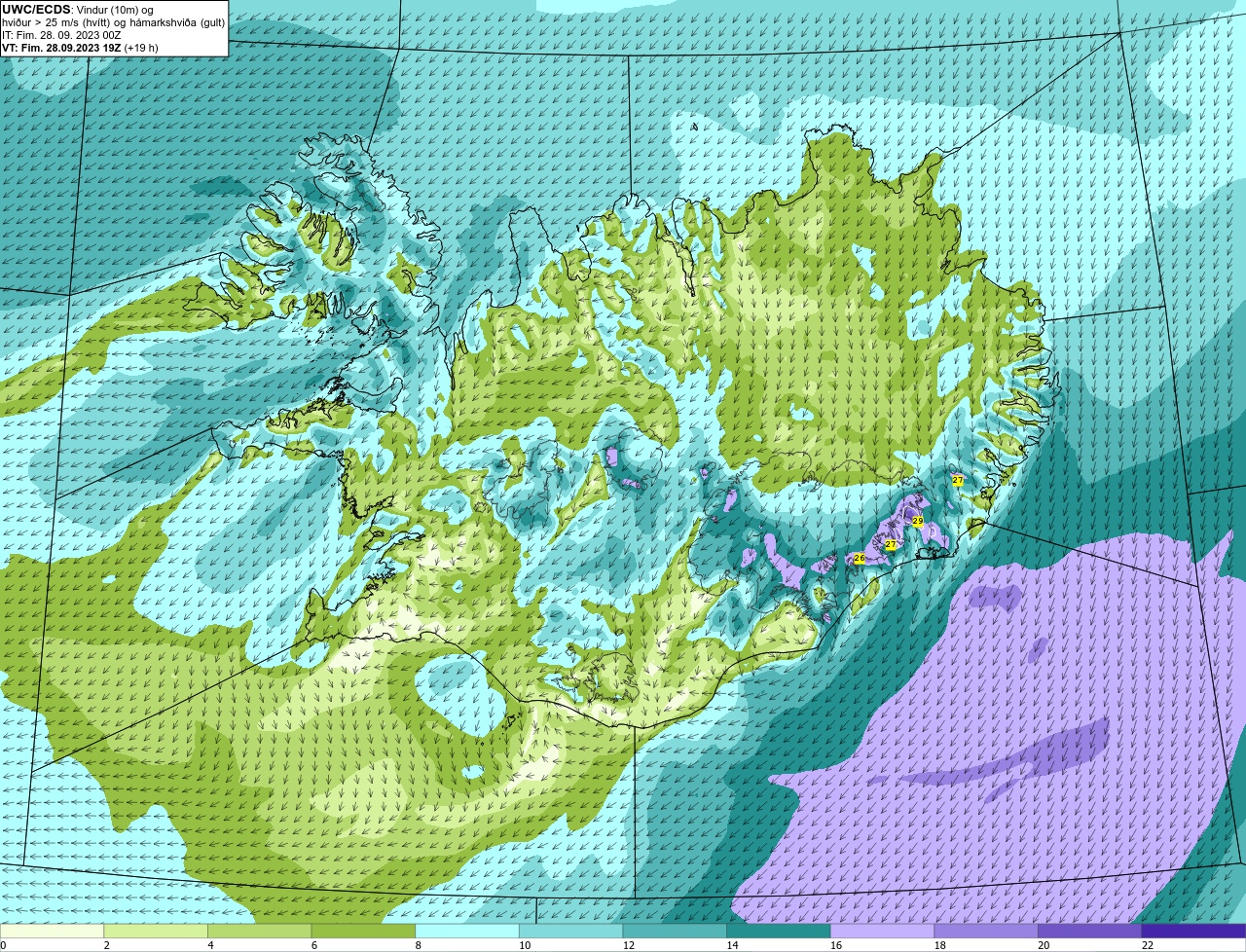Viewport: 1246px width, 952px height.
Task: Click the '12' label on the wind scale
Action: [629, 945]
